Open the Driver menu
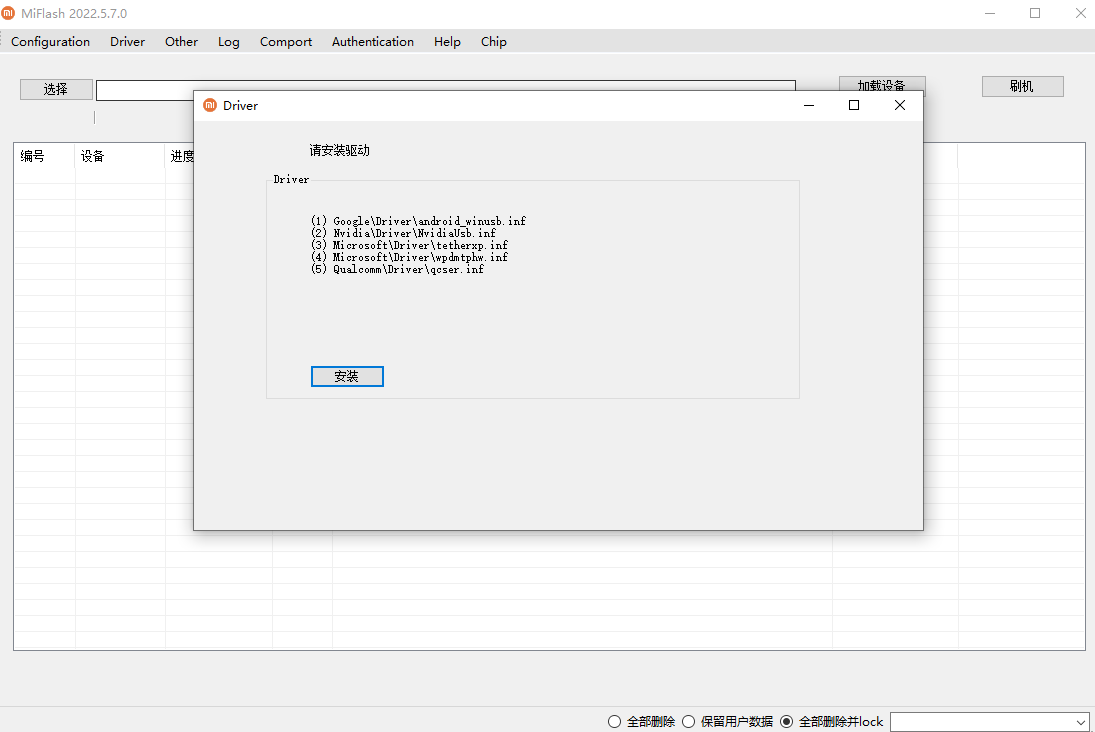 coord(127,42)
